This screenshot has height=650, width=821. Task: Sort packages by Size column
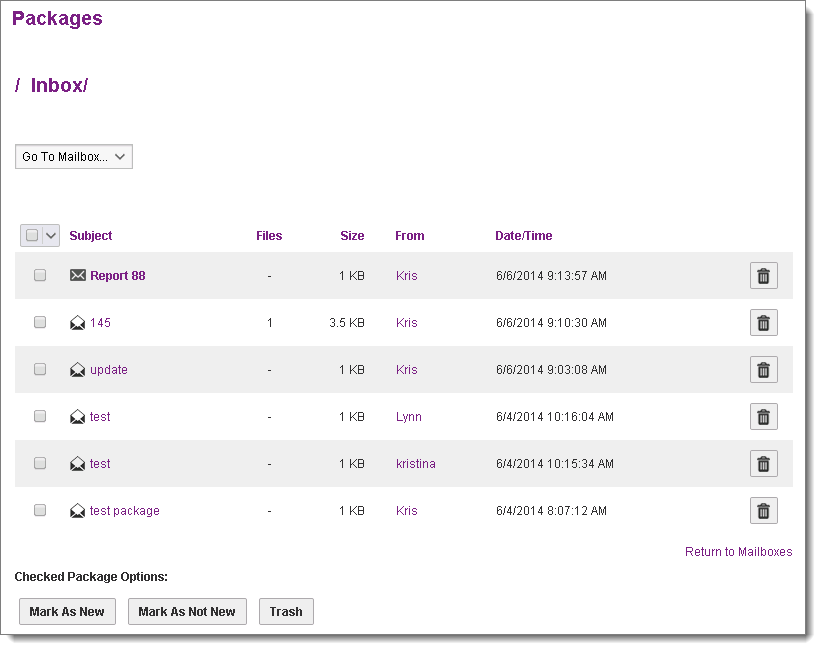pos(352,236)
